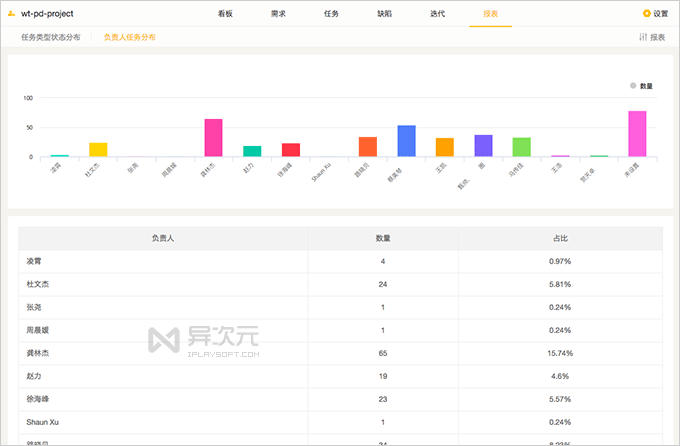This screenshot has width=680, height=446.
Task: Click the wt-pd-project title
Action: click(51, 13)
